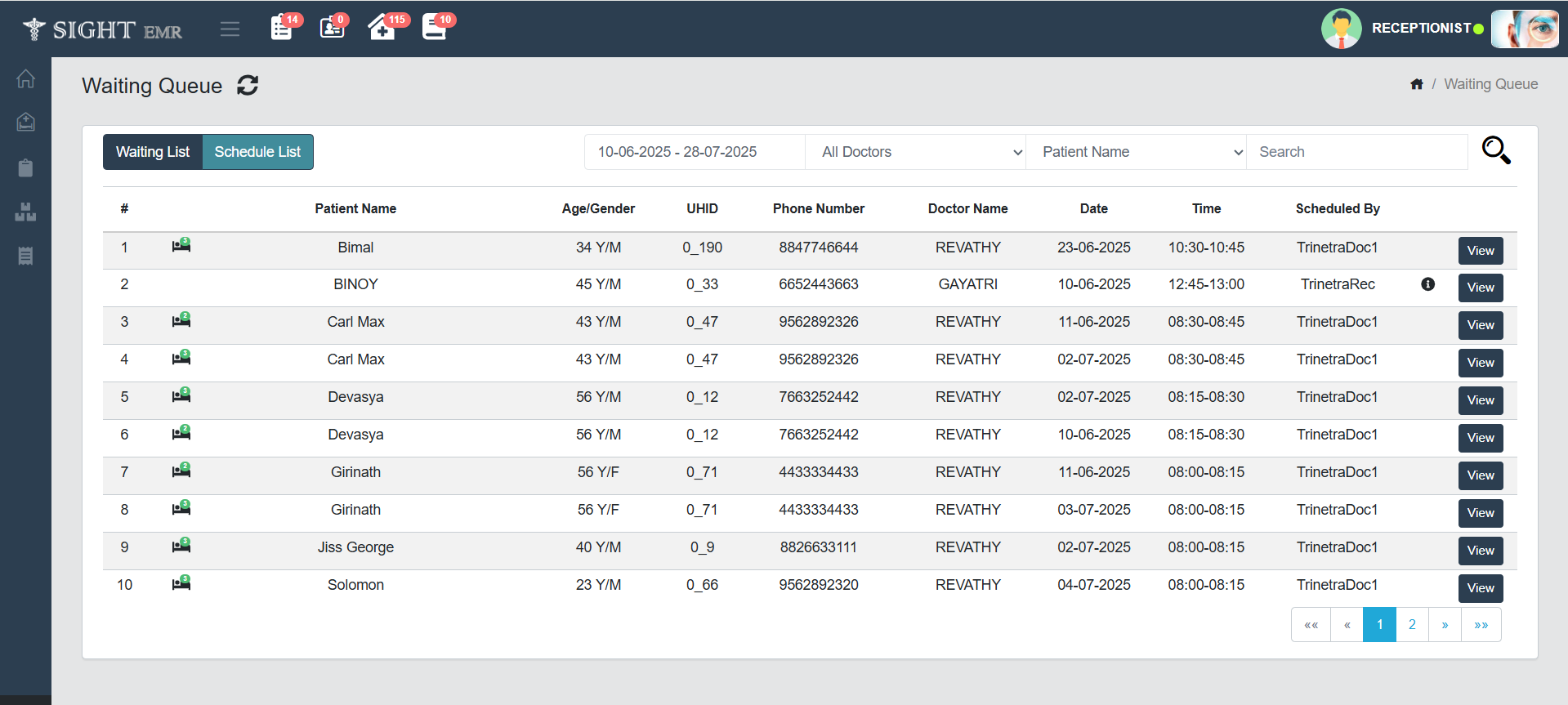Click the magnifying glass search icon
1568x705 pixels.
1495,151
